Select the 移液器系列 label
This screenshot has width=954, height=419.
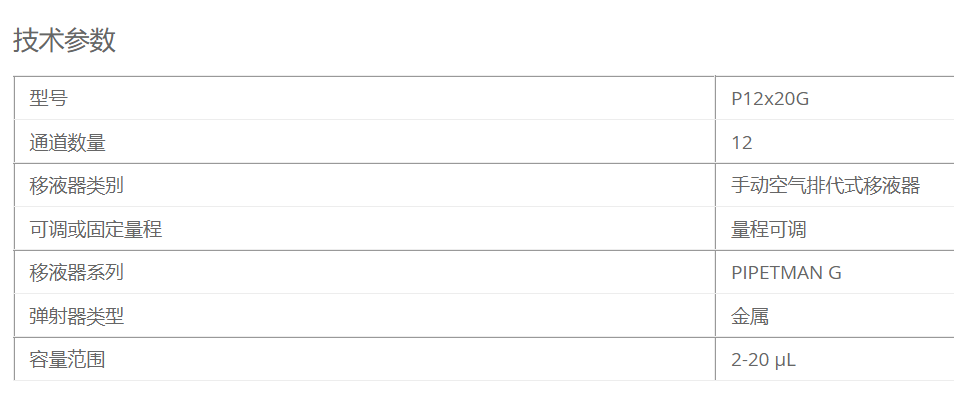click(x=77, y=272)
